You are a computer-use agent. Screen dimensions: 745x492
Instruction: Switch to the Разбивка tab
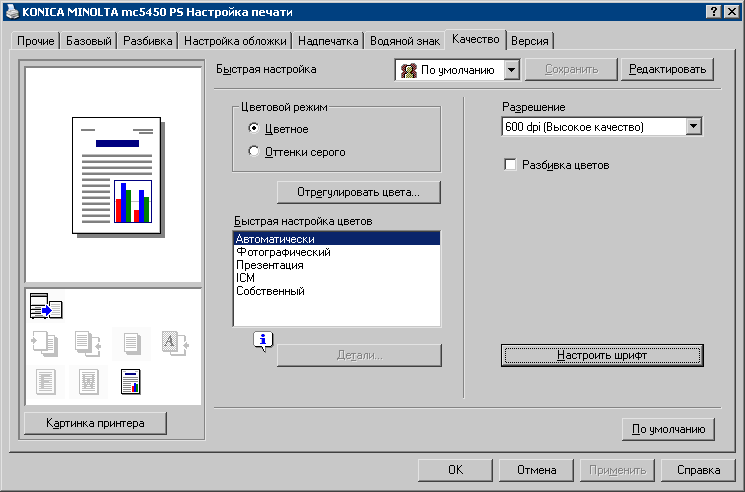(148, 41)
